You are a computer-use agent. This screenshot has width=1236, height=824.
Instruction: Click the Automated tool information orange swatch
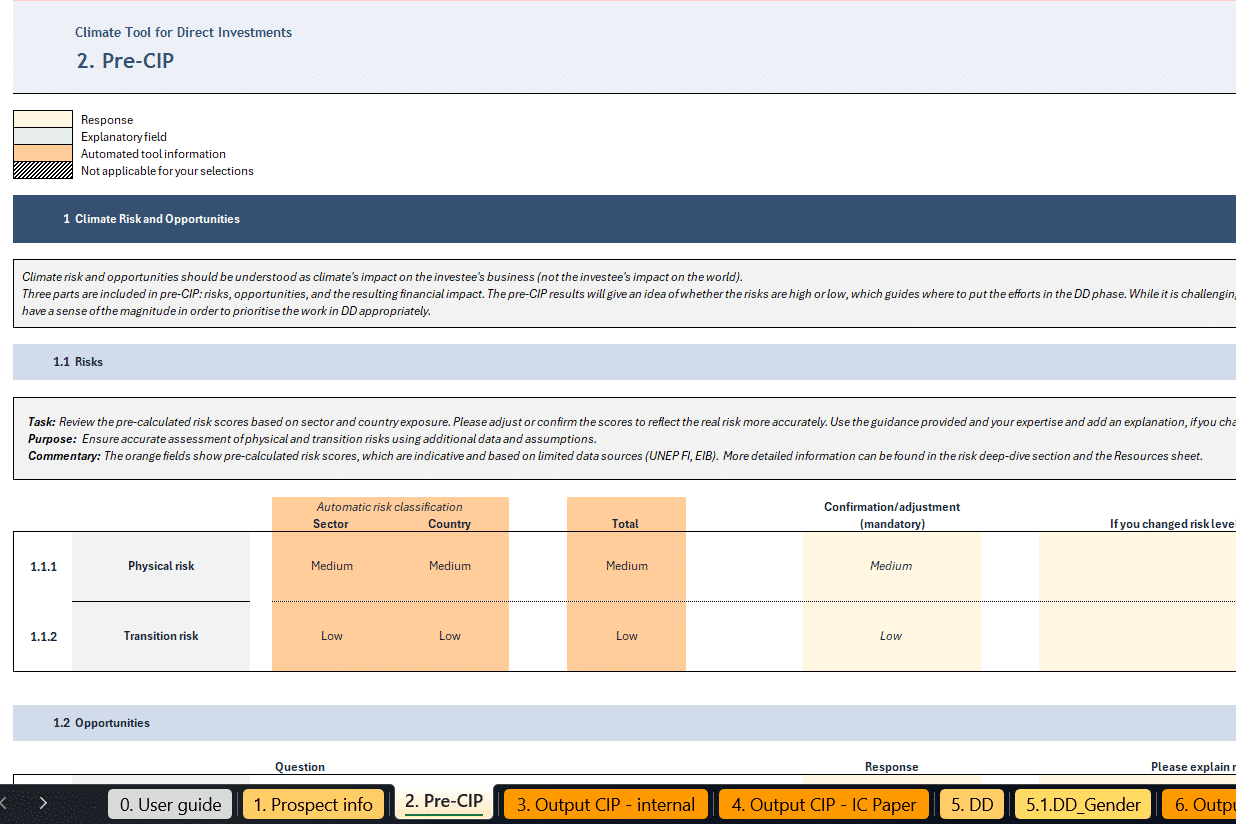(42, 153)
